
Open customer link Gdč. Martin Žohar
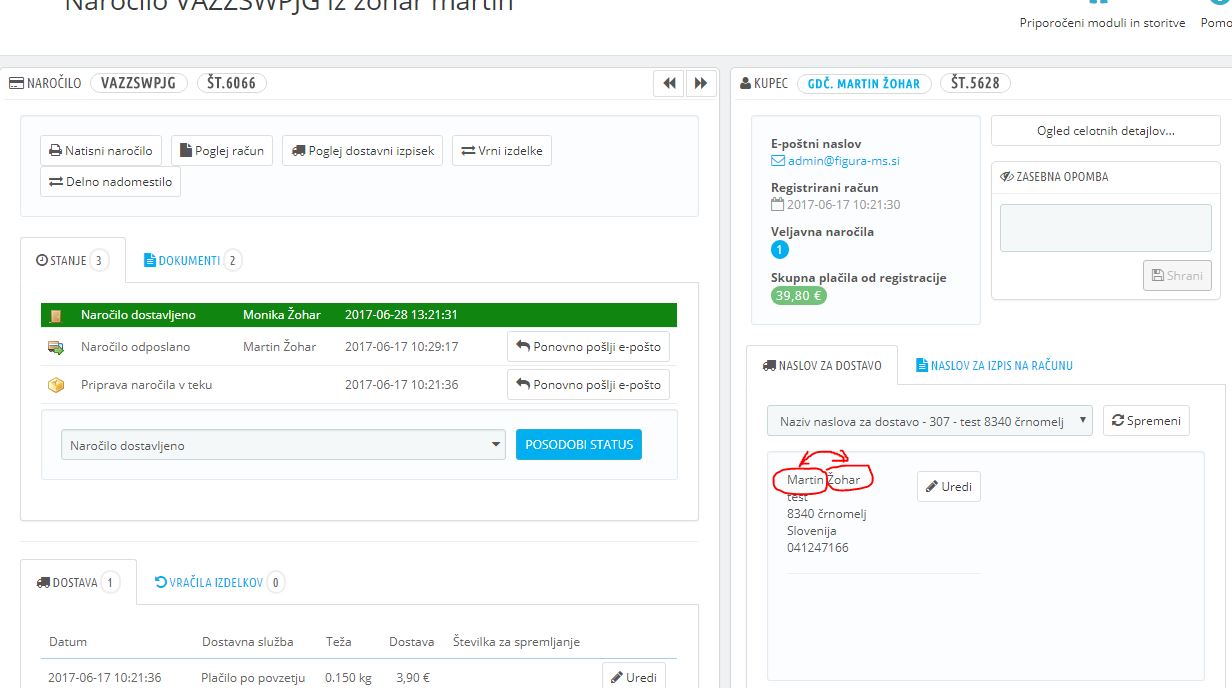click(x=864, y=83)
